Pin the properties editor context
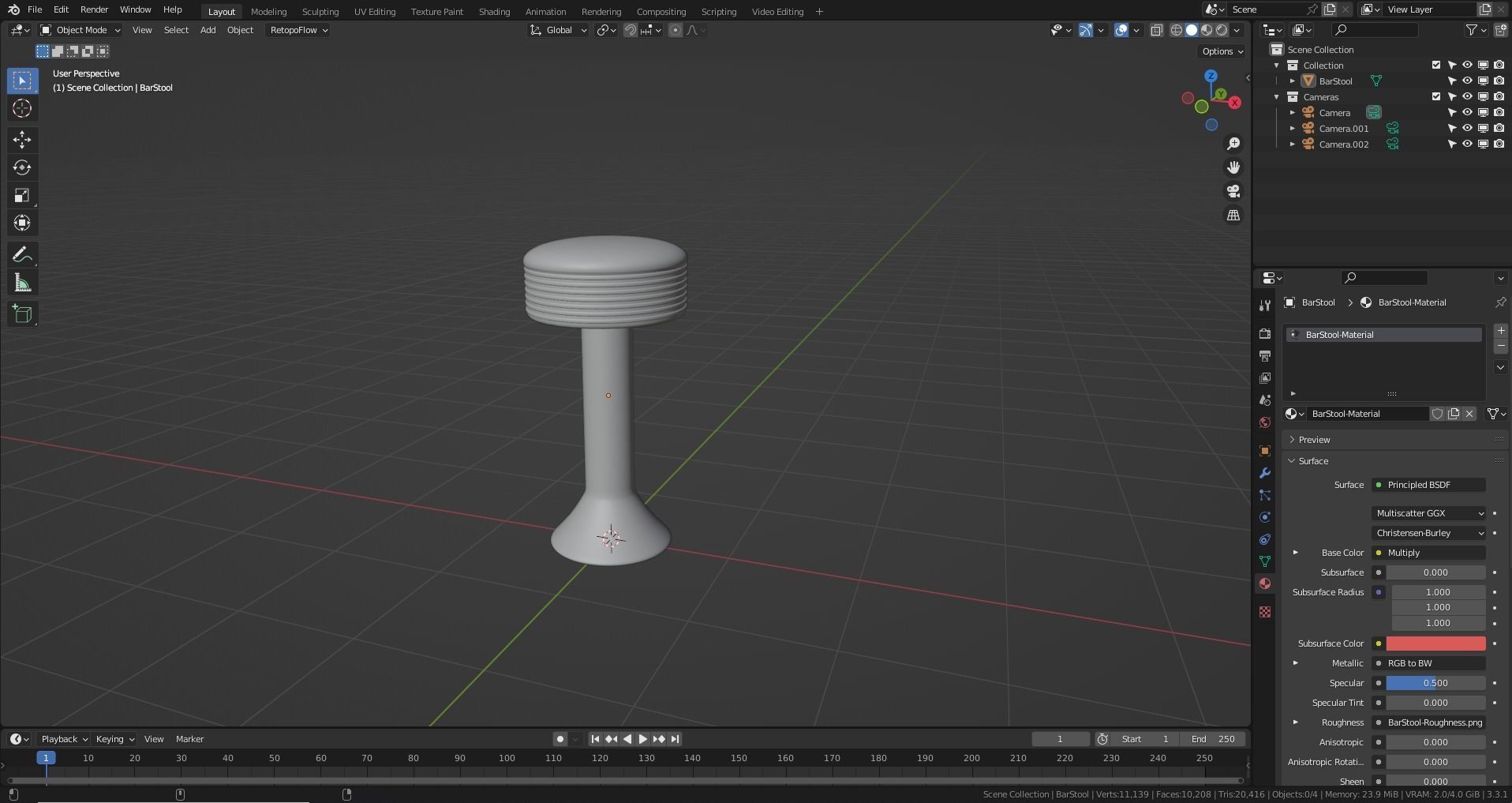Image resolution: width=1512 pixels, height=803 pixels. point(1500,302)
